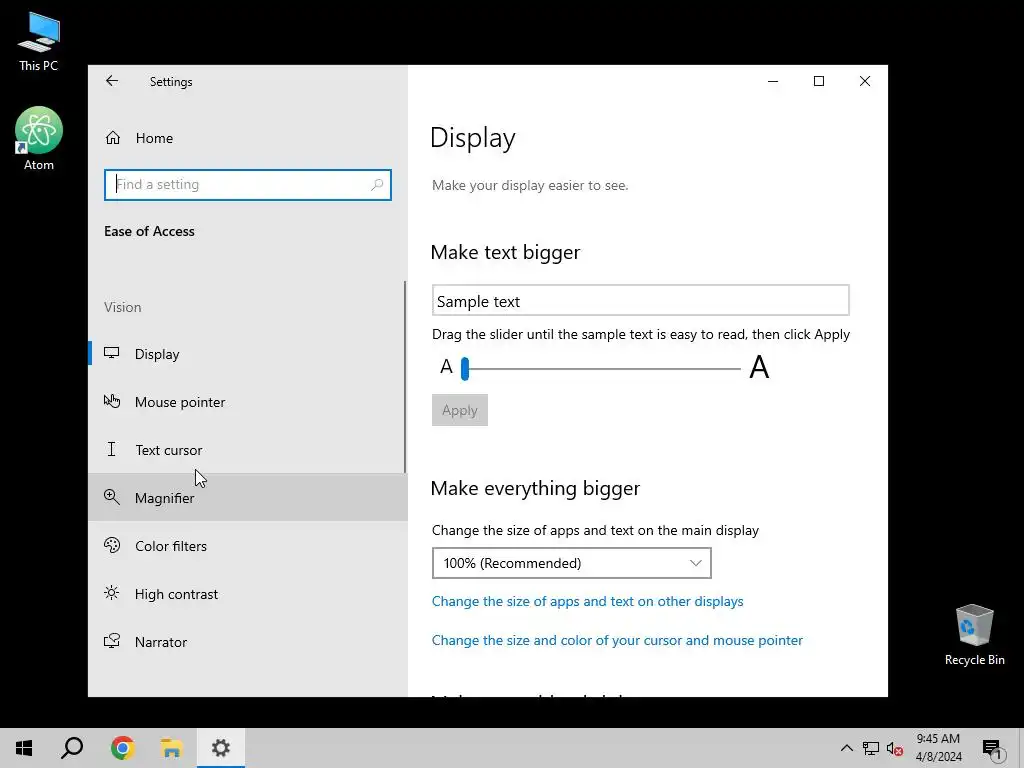Show hidden system tray icons

(846, 748)
